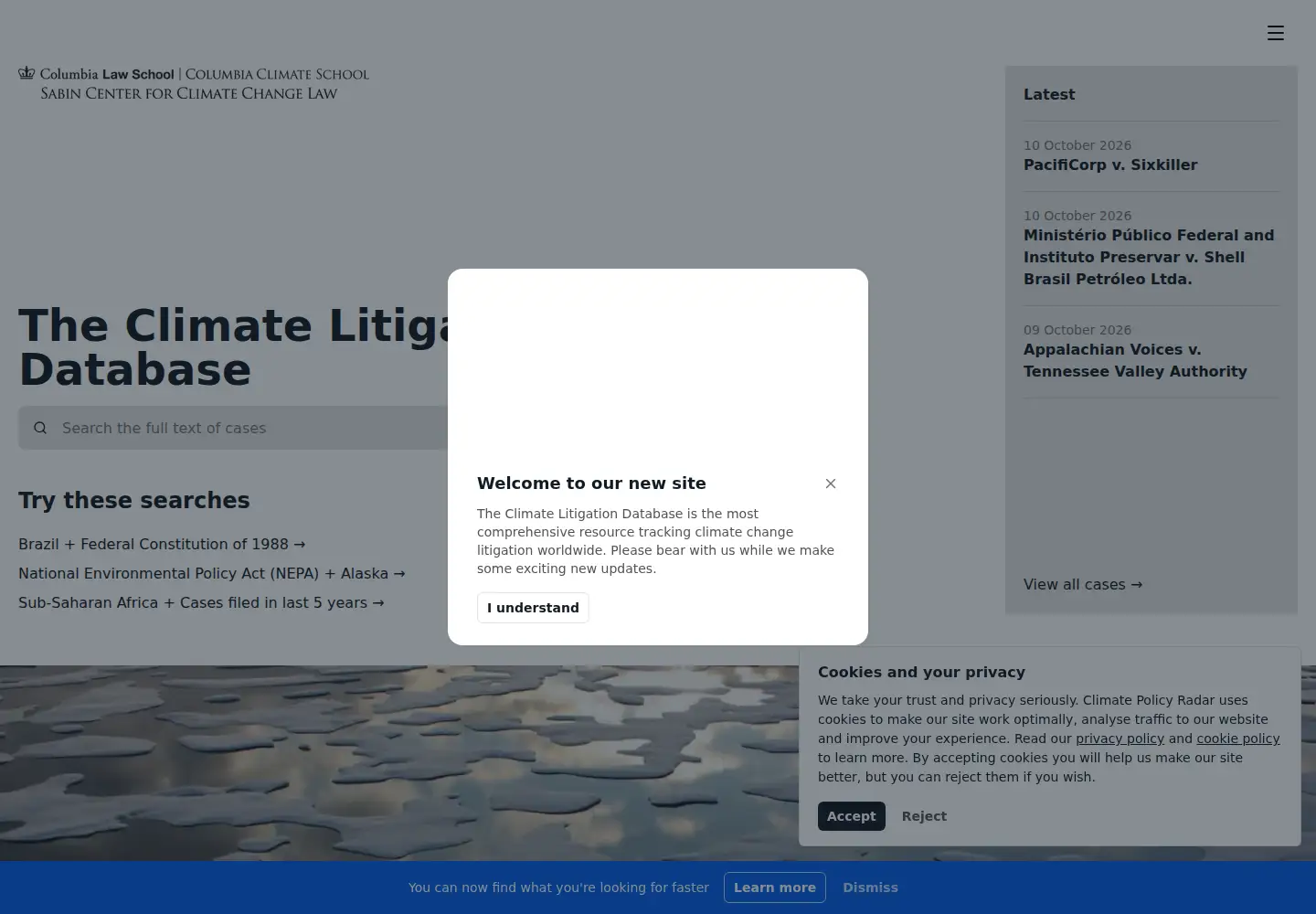Image resolution: width=1316 pixels, height=914 pixels.
Task: Open the PacifiCorp v. Sixkiller case
Action: [1110, 165]
